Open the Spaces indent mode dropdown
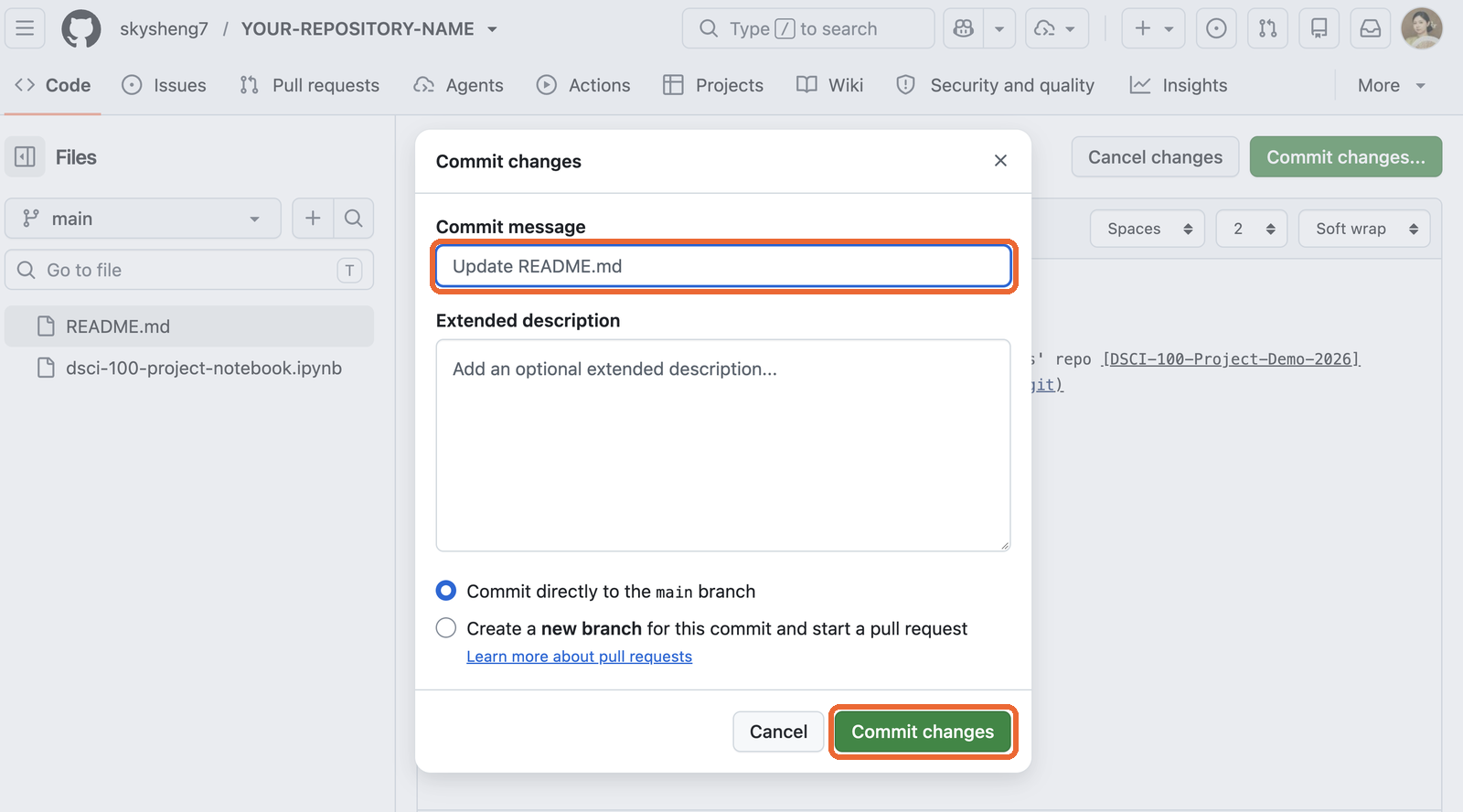 [x=1148, y=229]
